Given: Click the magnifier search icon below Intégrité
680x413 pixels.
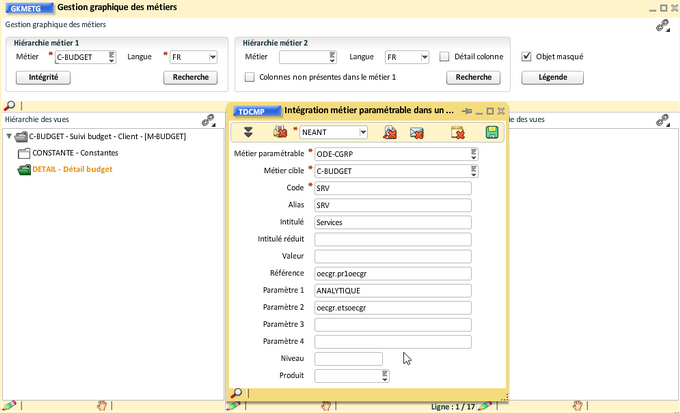Looking at the screenshot, I should pos(10,106).
